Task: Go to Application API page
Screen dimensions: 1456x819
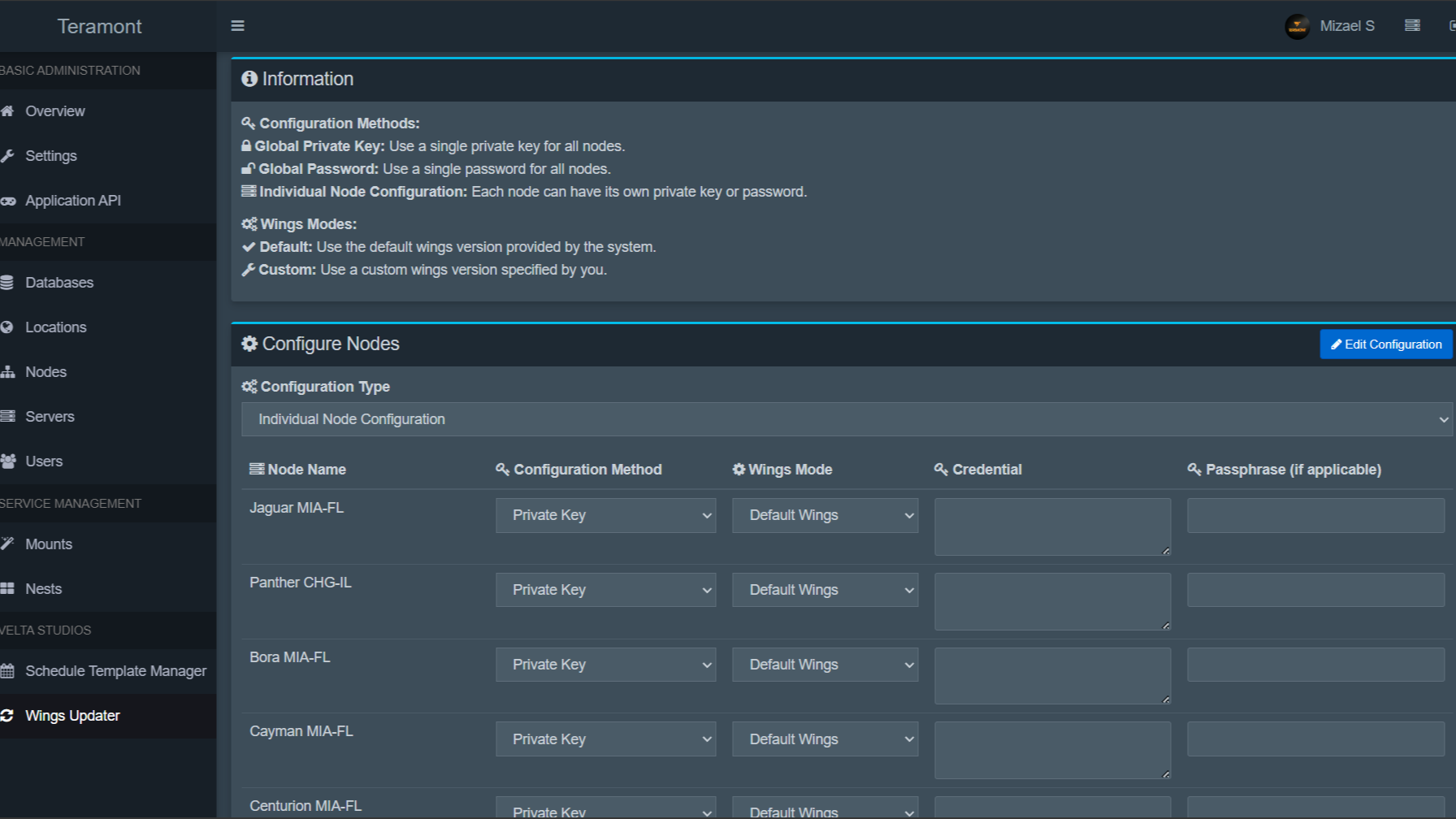Action: click(72, 201)
